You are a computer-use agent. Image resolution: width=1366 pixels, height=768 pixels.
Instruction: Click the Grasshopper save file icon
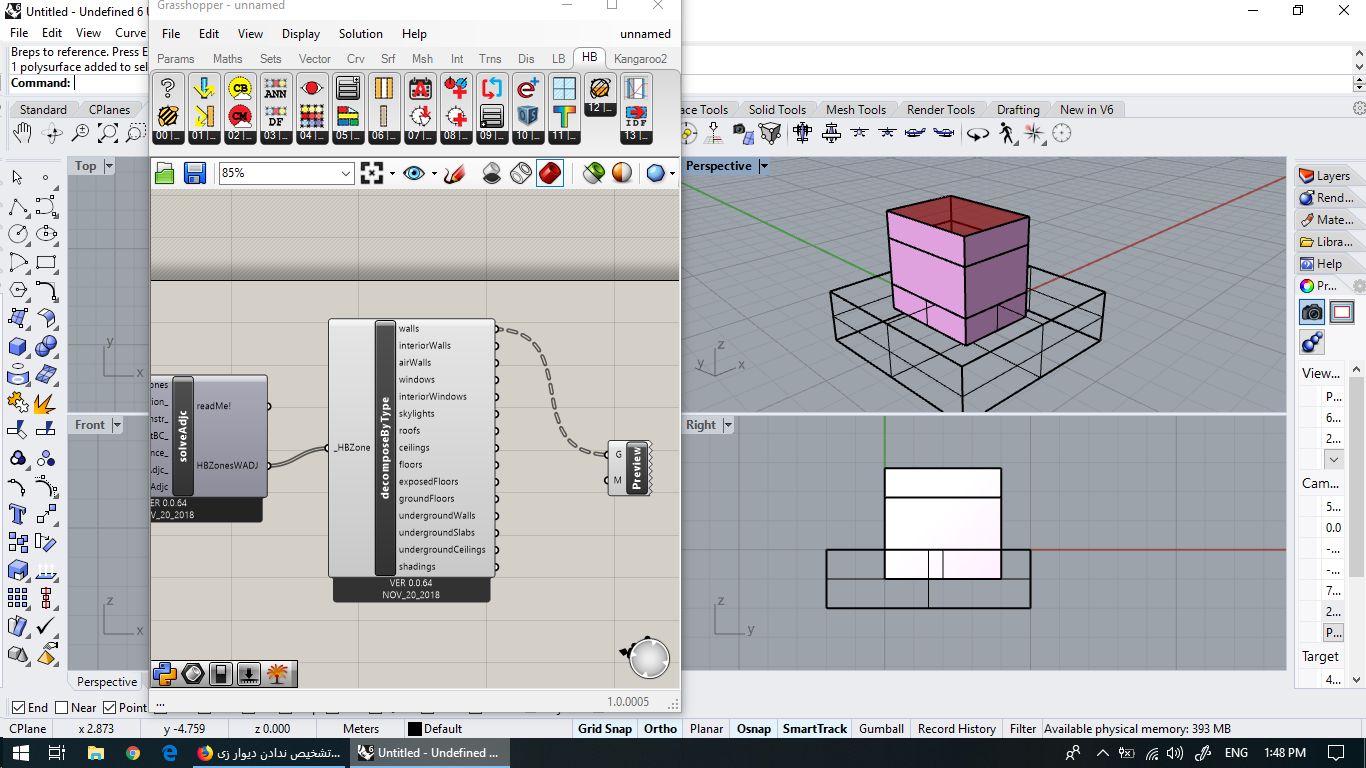pos(195,173)
